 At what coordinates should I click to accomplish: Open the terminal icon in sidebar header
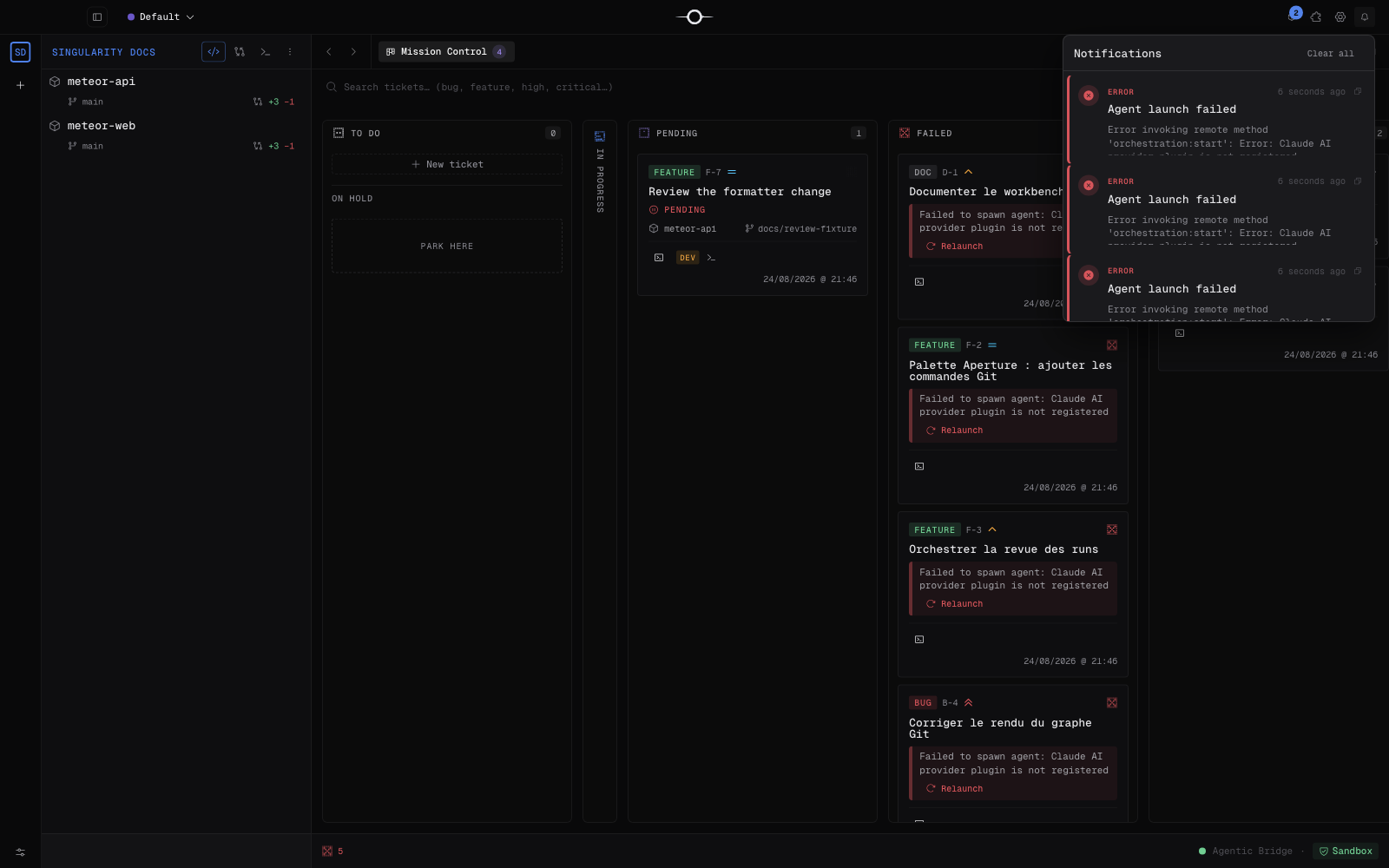click(266, 52)
